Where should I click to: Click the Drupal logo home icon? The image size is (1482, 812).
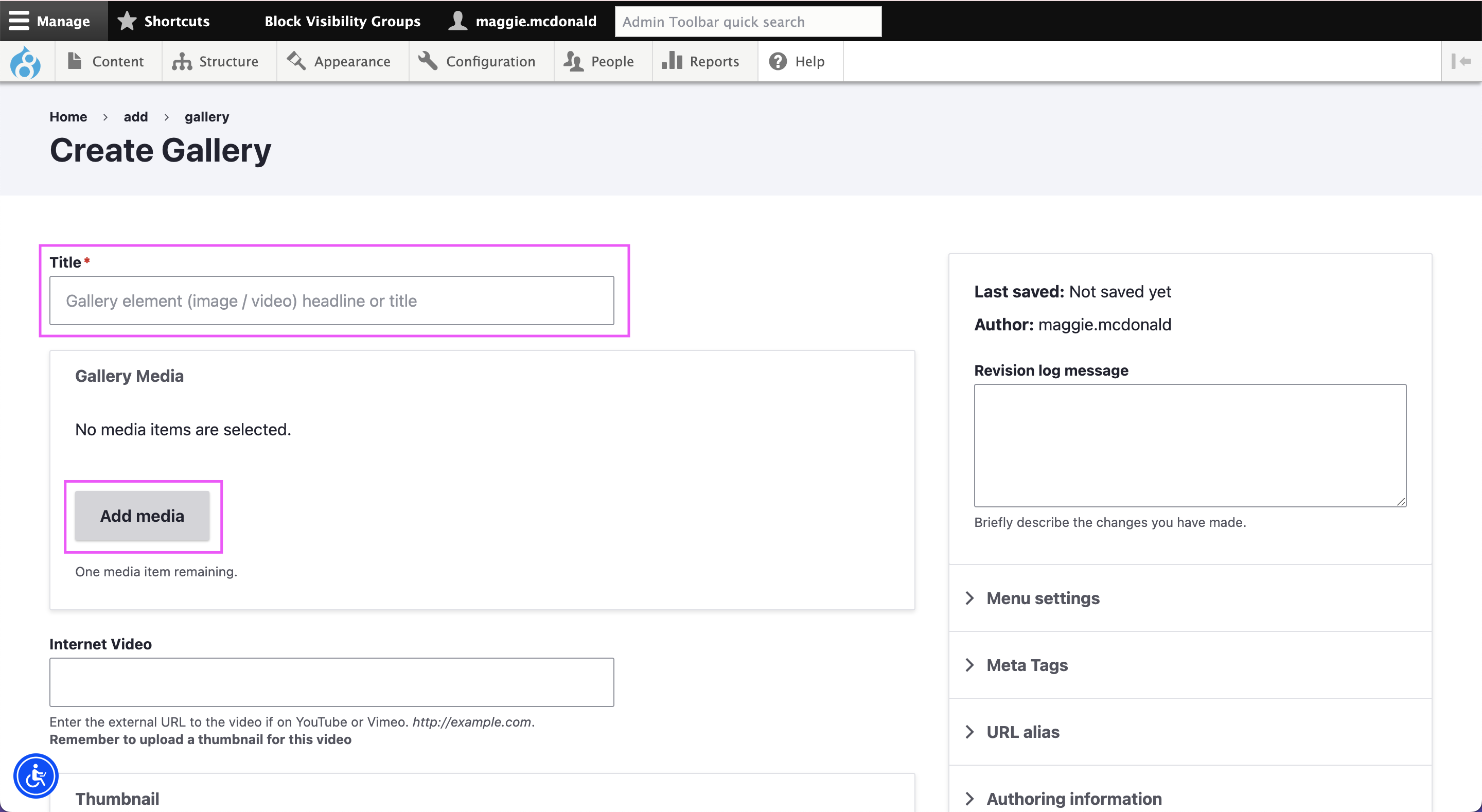[x=25, y=62]
